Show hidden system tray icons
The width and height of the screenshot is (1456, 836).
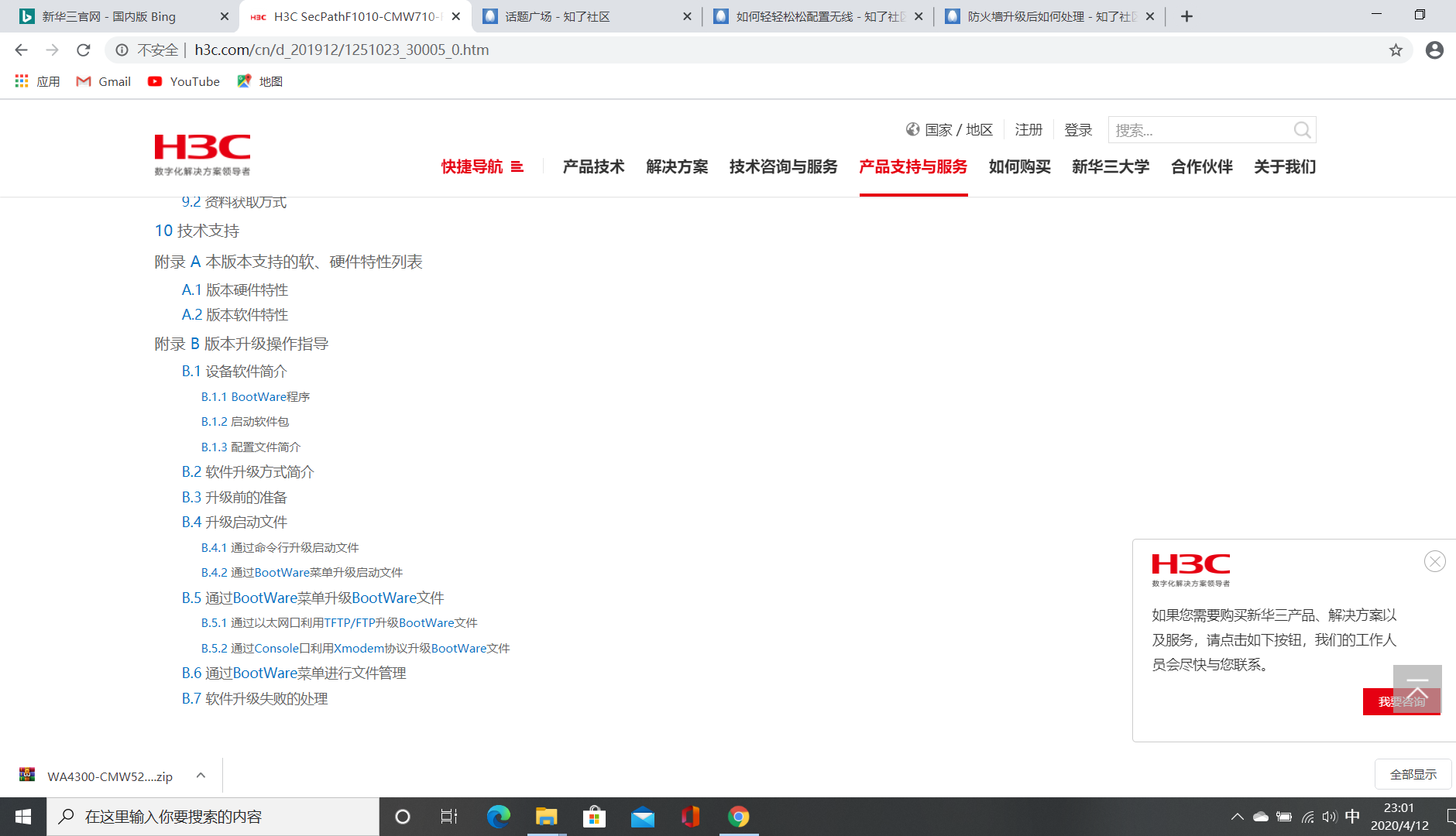click(x=1237, y=817)
